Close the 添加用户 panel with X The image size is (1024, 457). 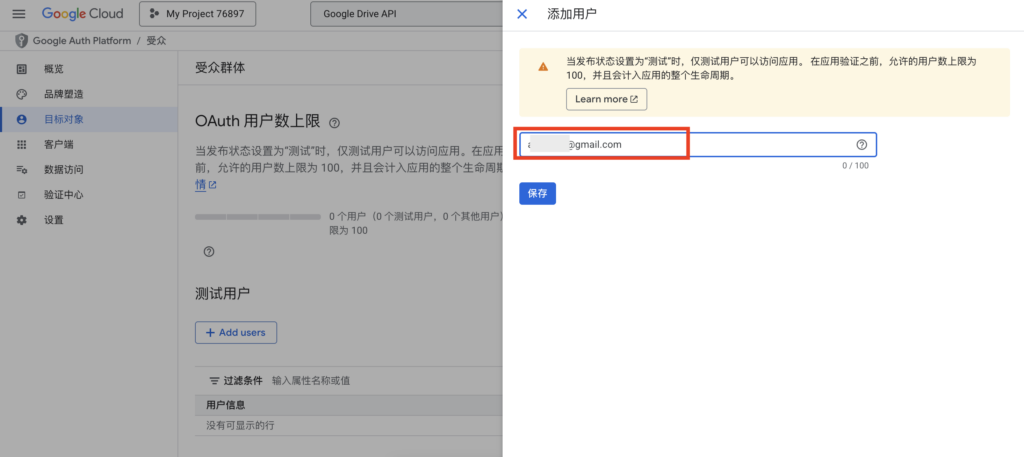[x=521, y=14]
